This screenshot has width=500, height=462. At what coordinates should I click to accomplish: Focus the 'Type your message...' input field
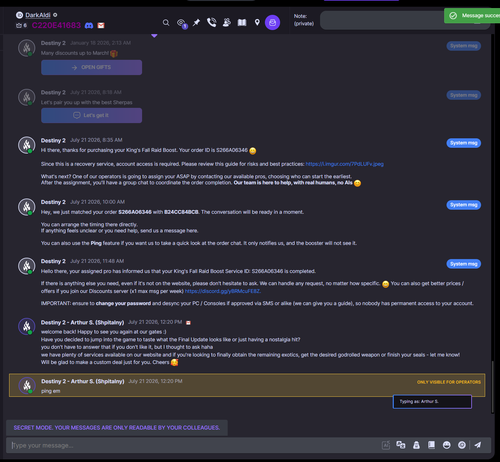pos(193,445)
